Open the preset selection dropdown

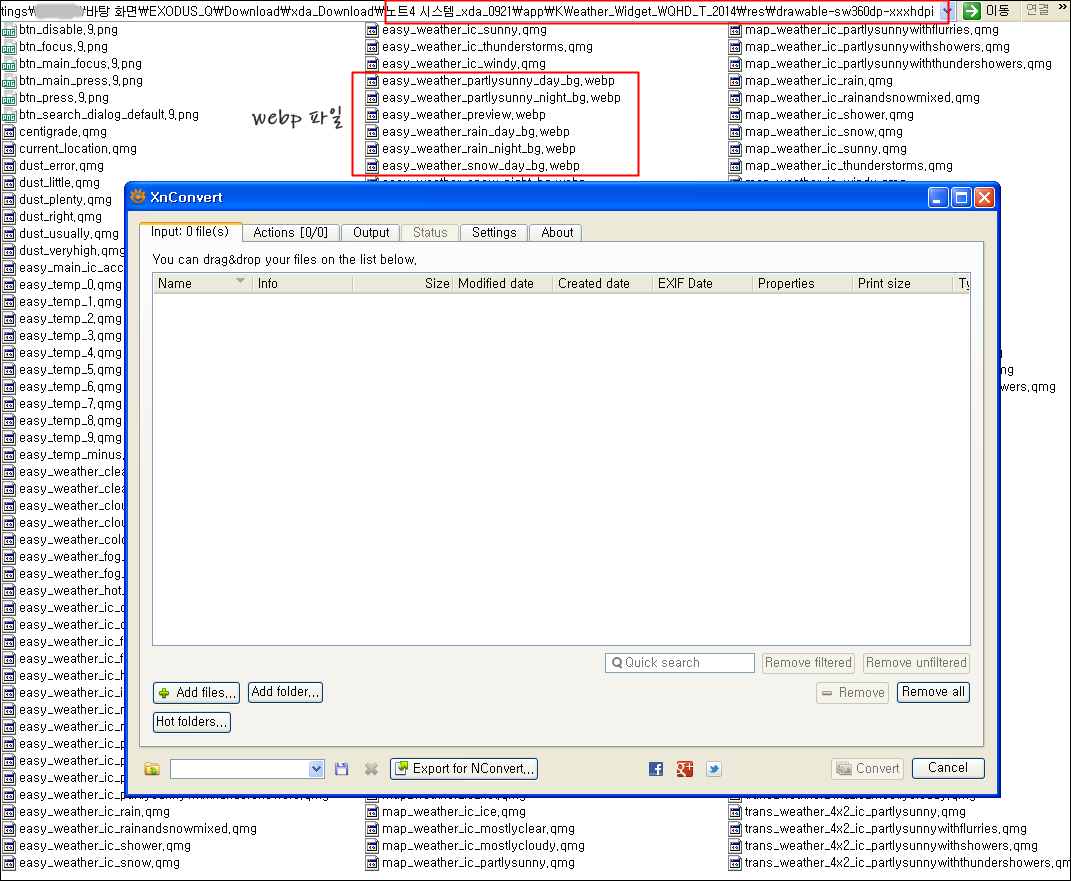pos(316,769)
